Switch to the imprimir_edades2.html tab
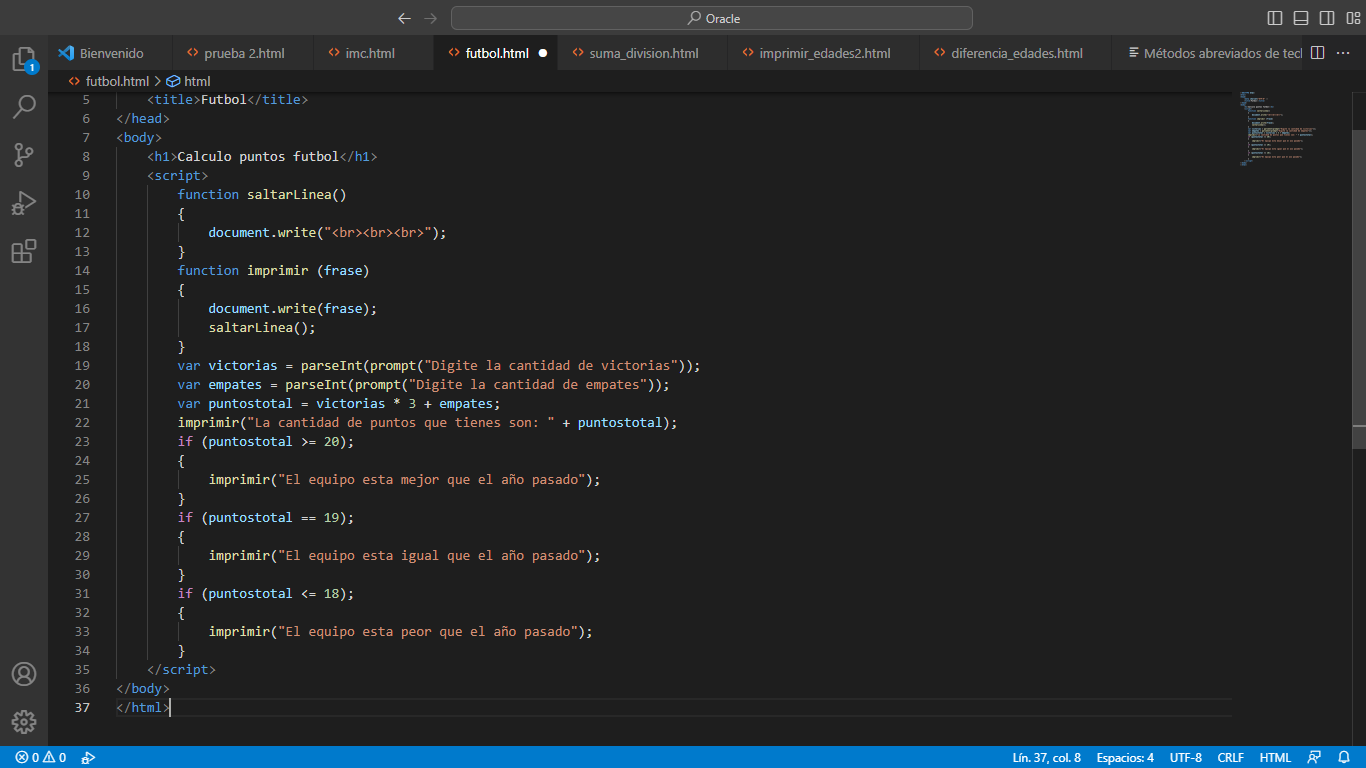The width and height of the screenshot is (1366, 768). (x=824, y=53)
